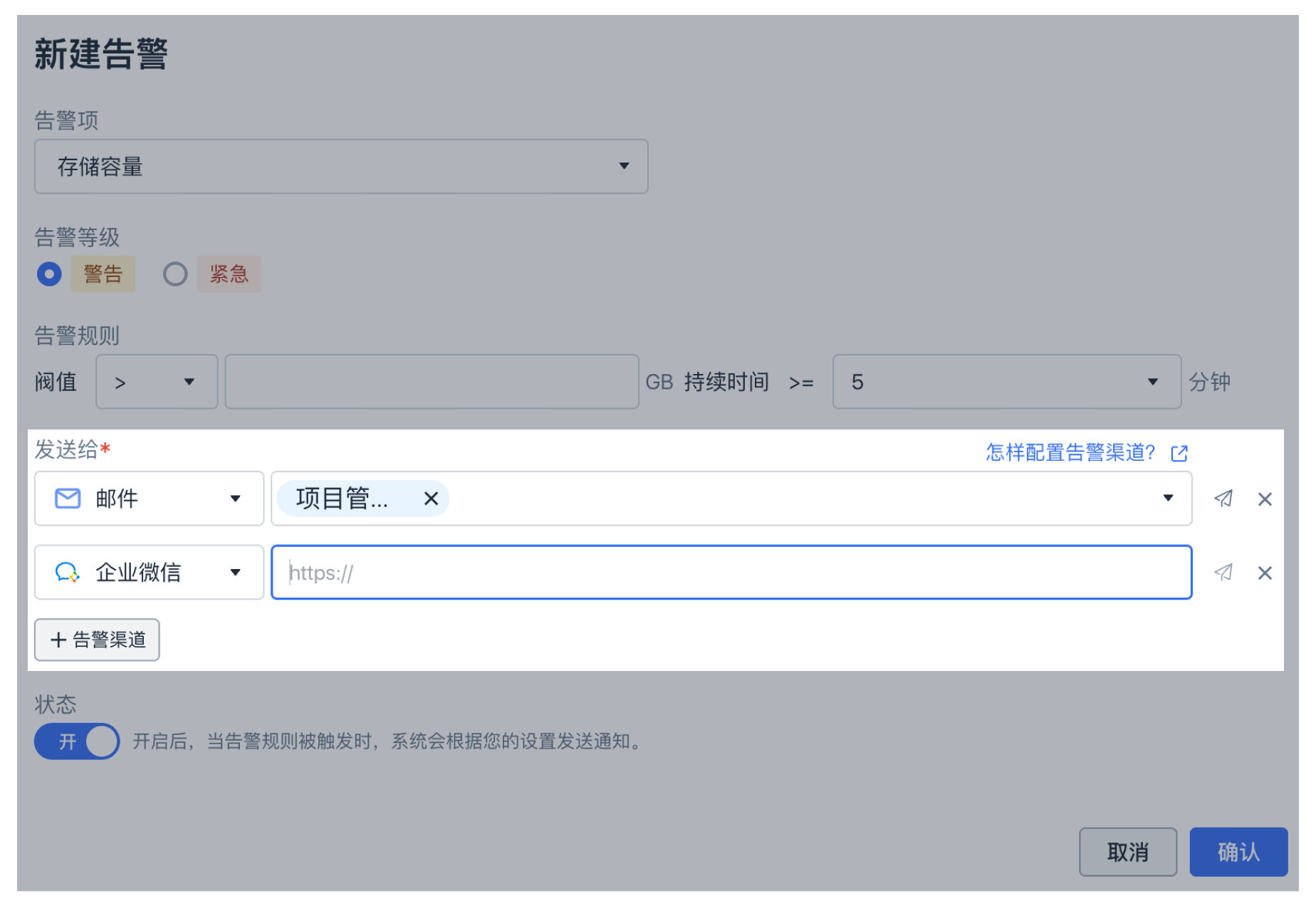
Task: Click the mail envelope icon in channel dropdown
Action: coord(68,499)
